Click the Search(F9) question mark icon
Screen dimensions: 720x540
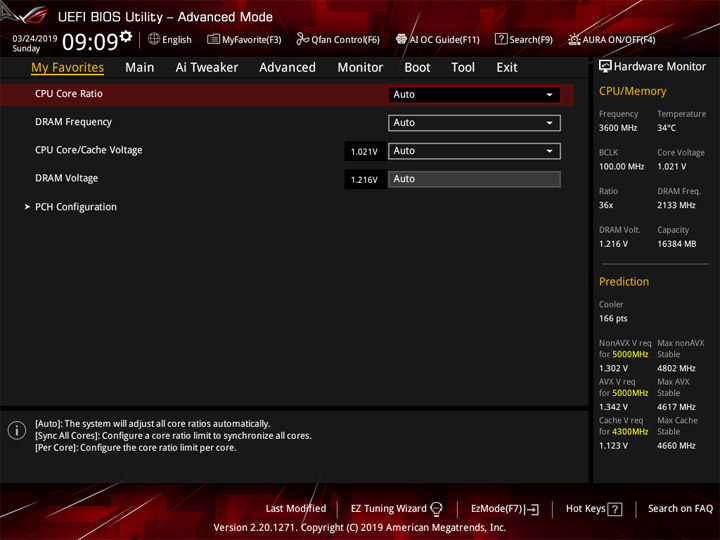501,39
